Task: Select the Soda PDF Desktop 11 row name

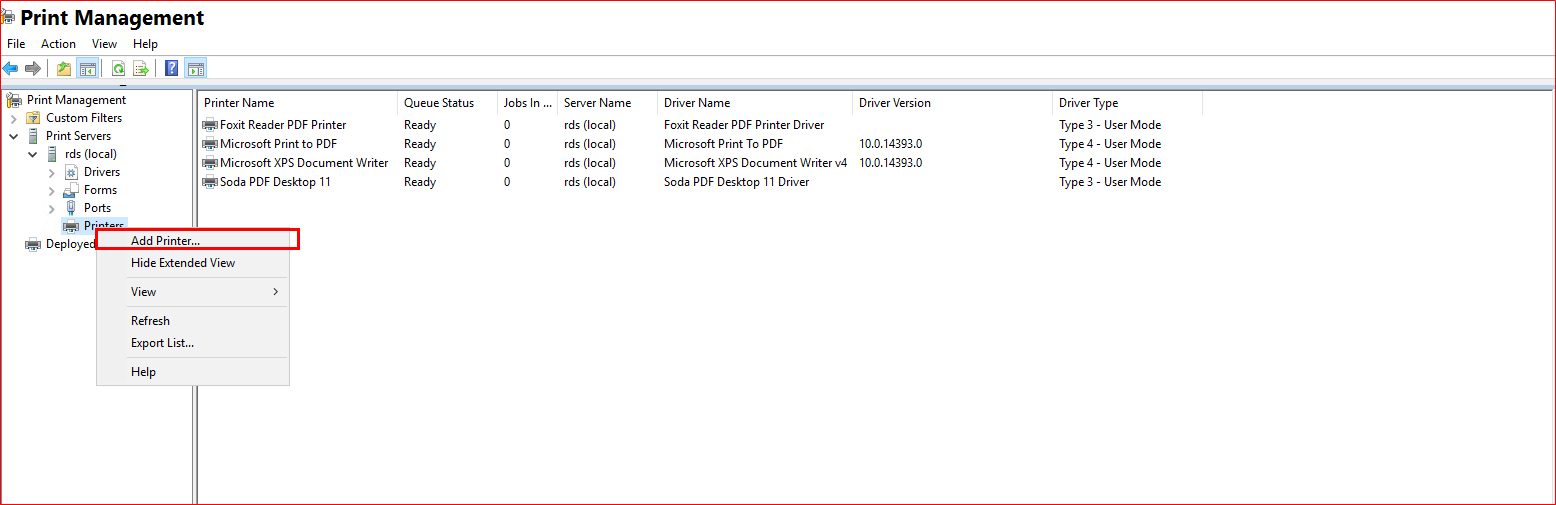Action: coord(275,182)
